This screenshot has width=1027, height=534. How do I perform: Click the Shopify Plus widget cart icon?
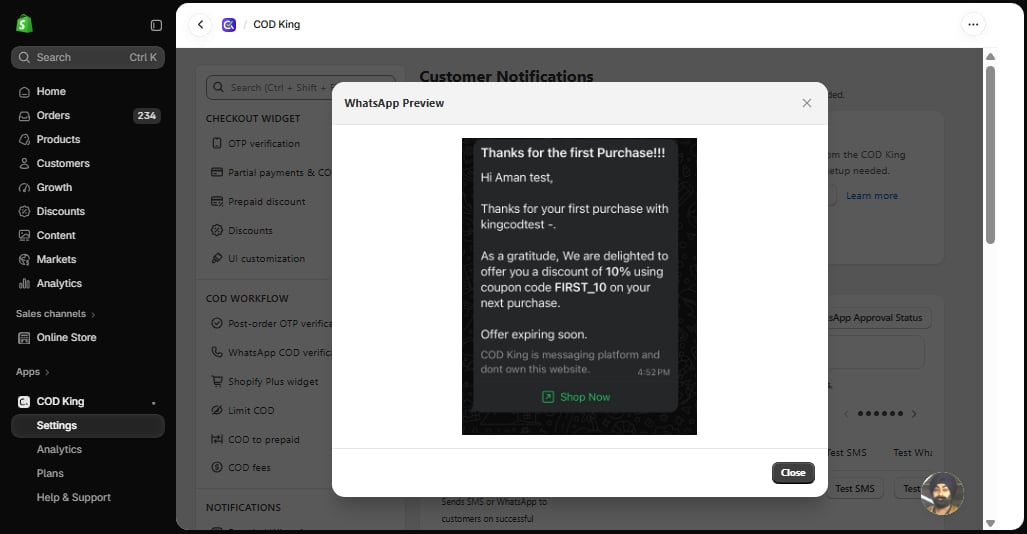(217, 381)
